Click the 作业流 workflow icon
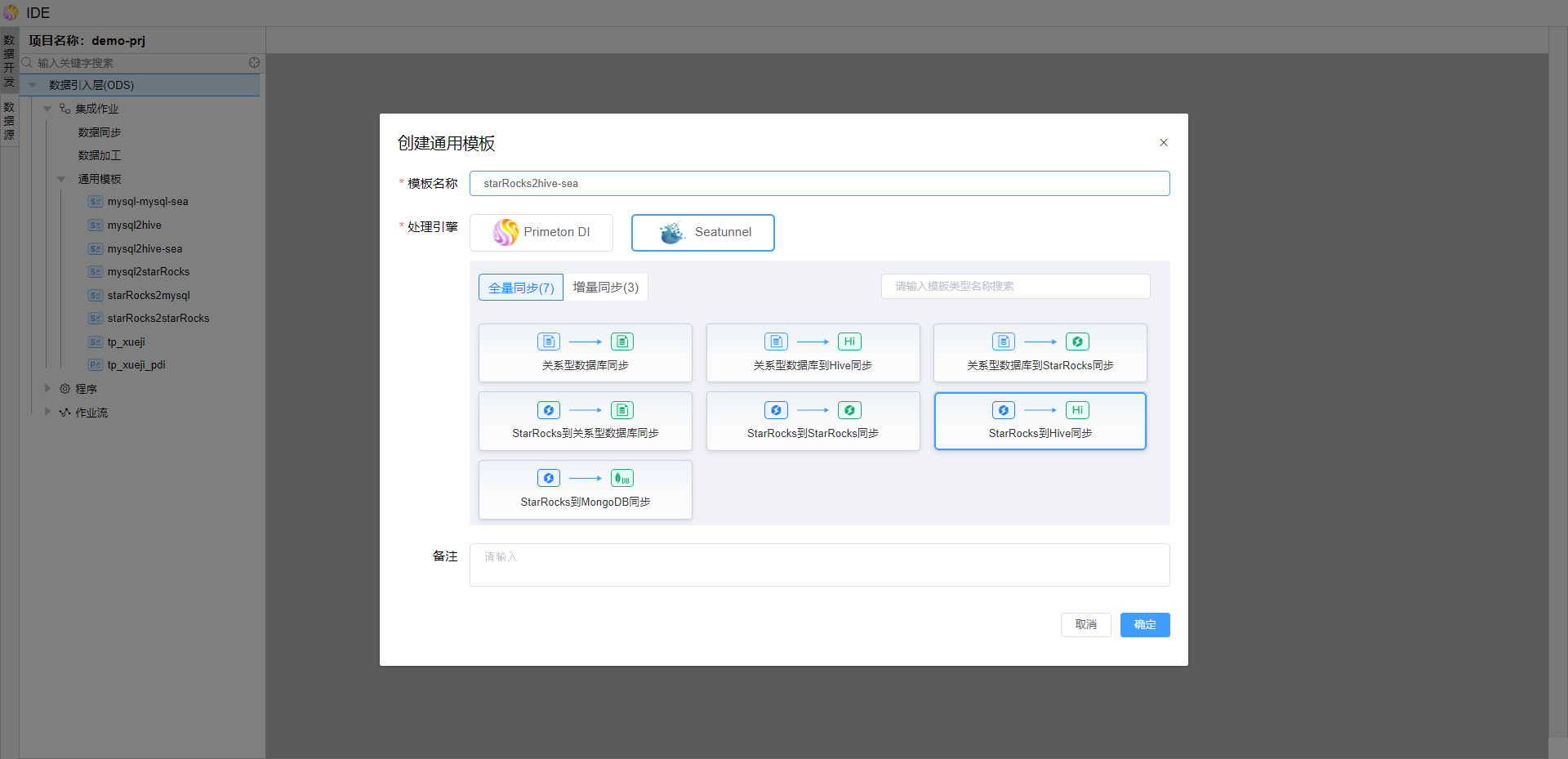 pos(65,413)
